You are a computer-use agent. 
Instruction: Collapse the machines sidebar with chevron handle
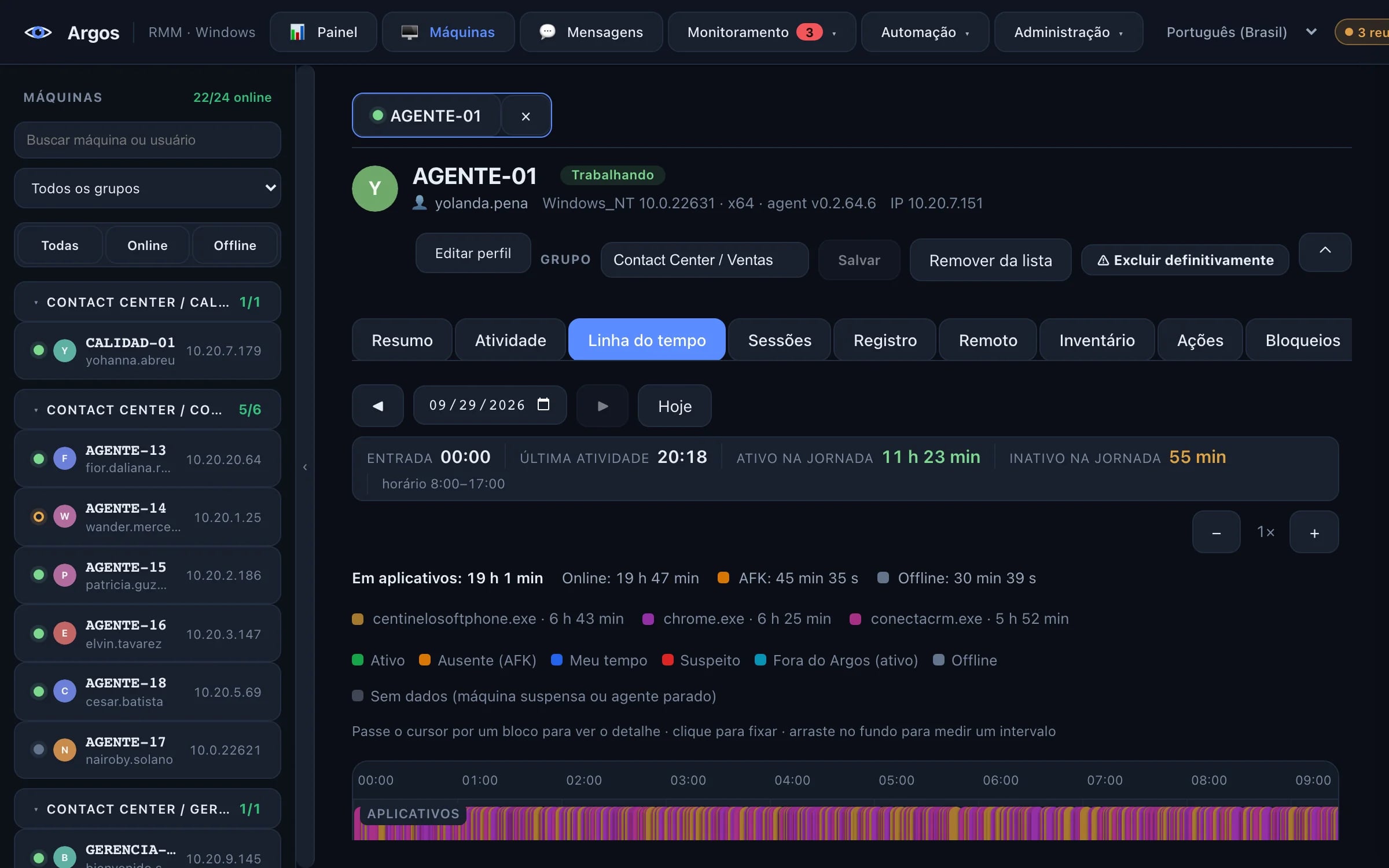point(305,467)
